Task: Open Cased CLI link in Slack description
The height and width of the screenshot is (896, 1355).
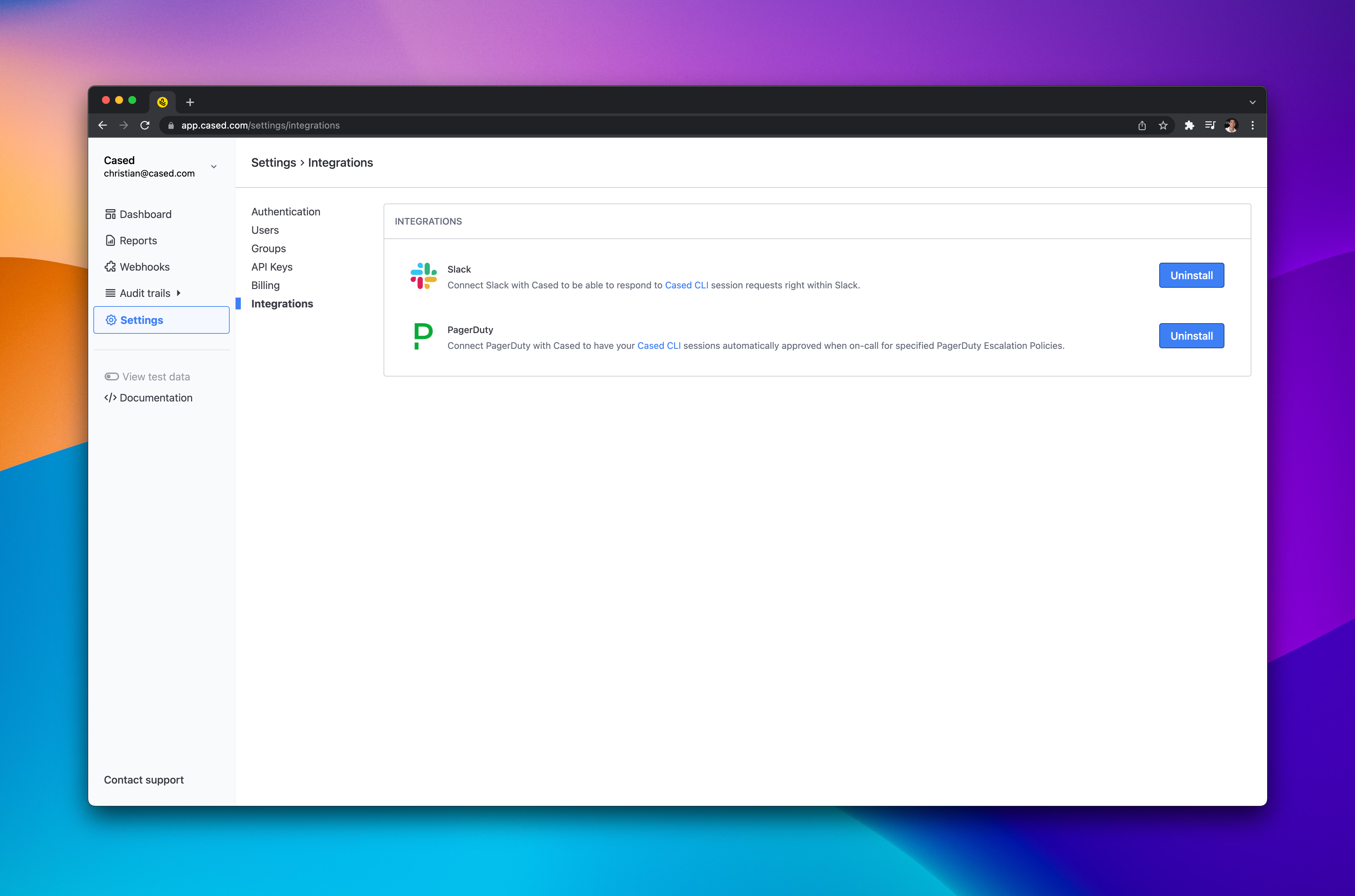Action: (x=686, y=285)
